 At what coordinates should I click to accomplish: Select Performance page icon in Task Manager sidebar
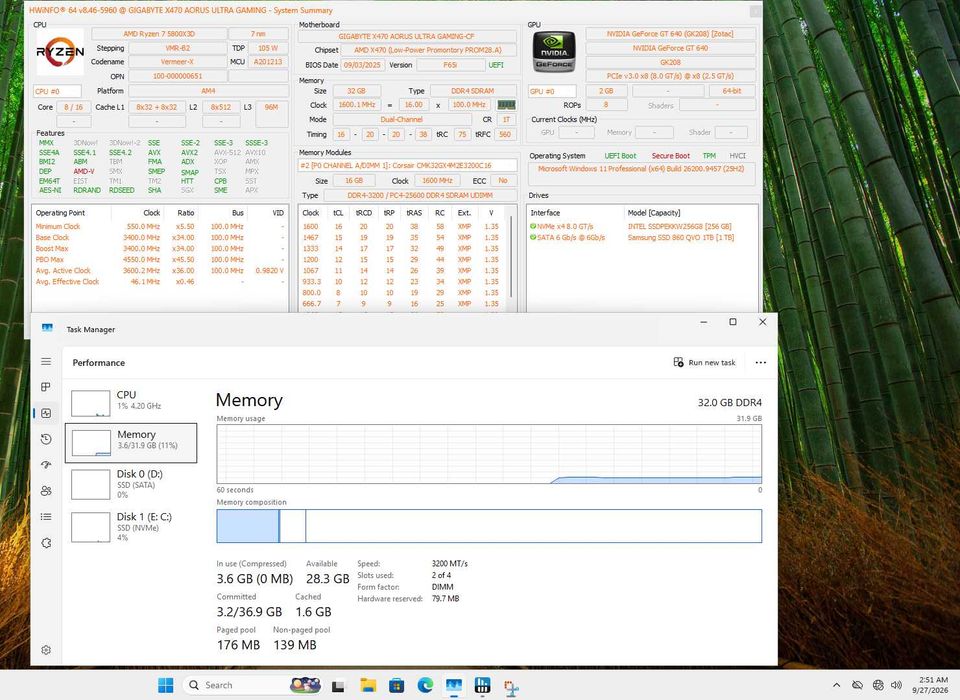pos(46,413)
